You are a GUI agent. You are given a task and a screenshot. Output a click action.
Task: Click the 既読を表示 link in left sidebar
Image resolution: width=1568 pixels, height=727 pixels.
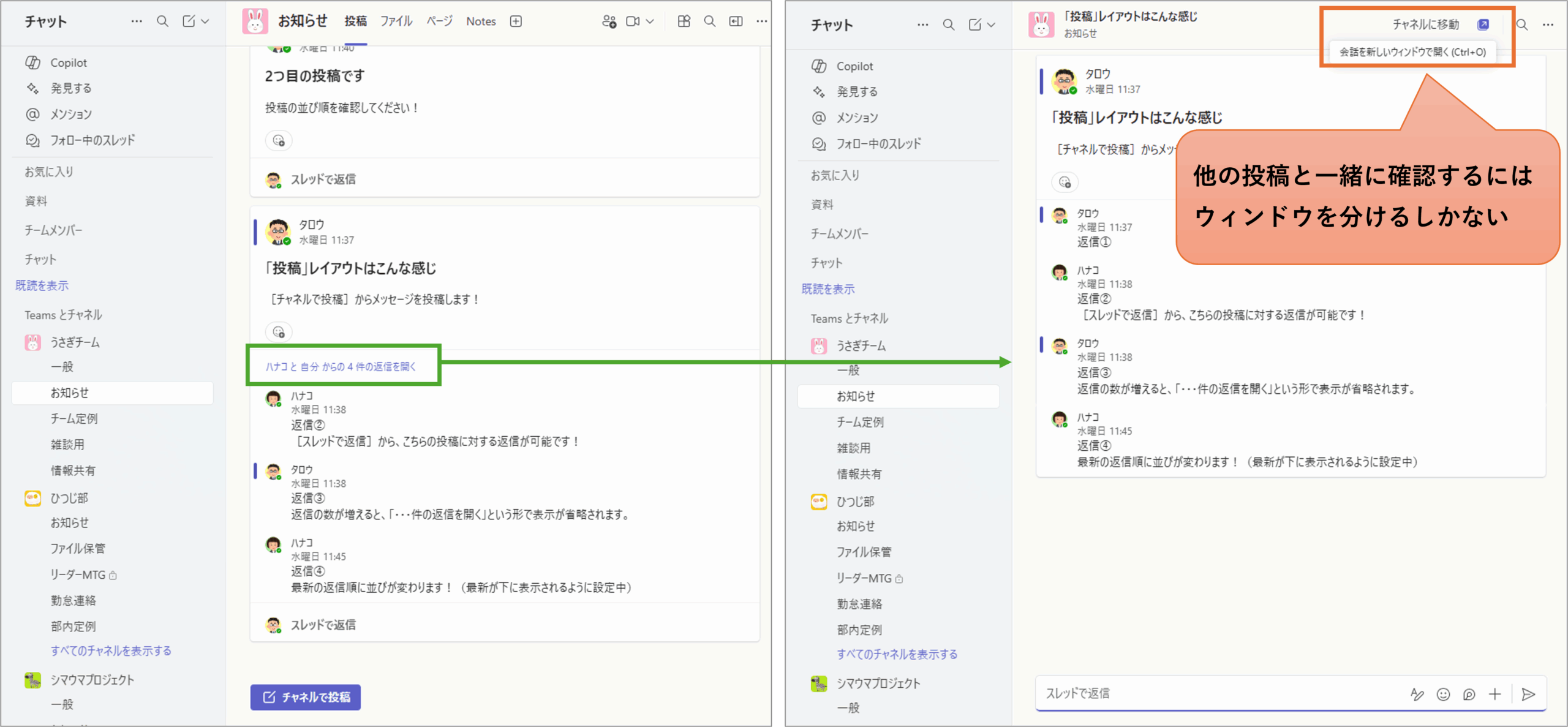tap(42, 285)
